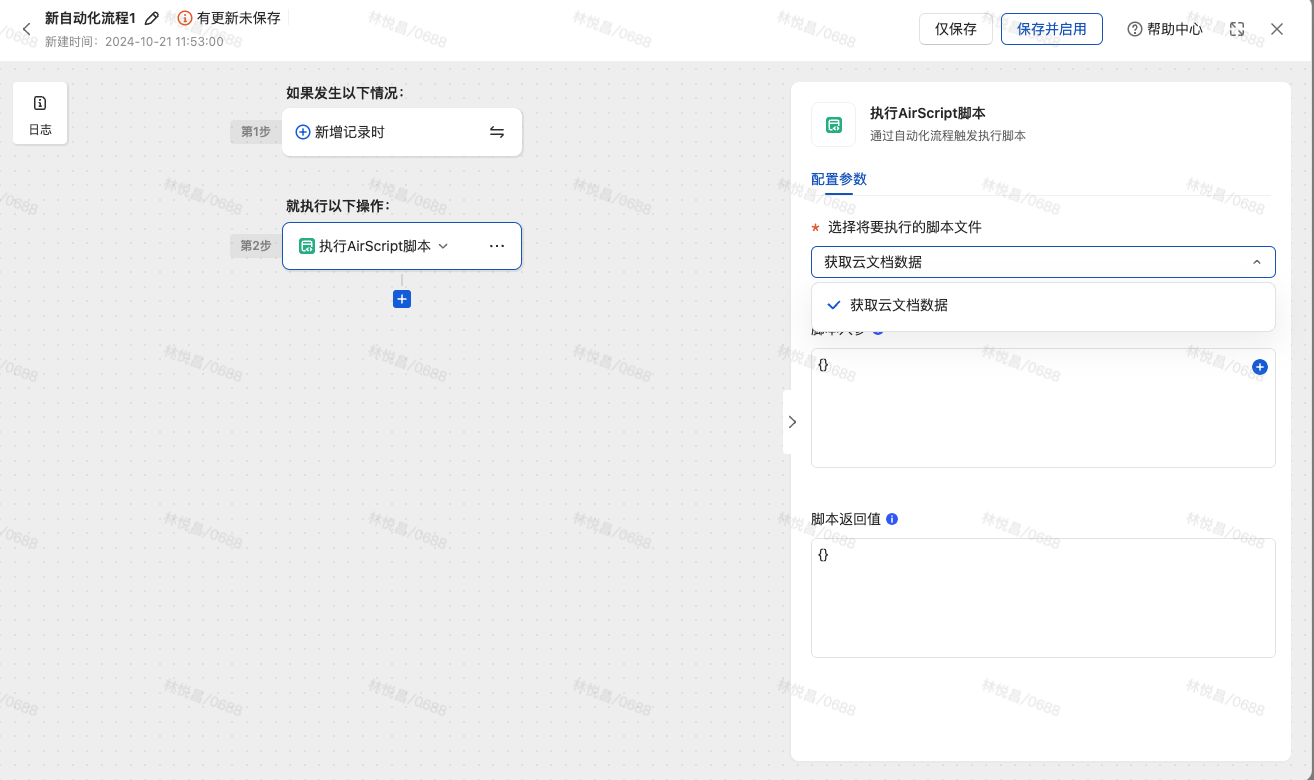
Task: Click the unsaved changes warning icon
Action: coord(185,18)
